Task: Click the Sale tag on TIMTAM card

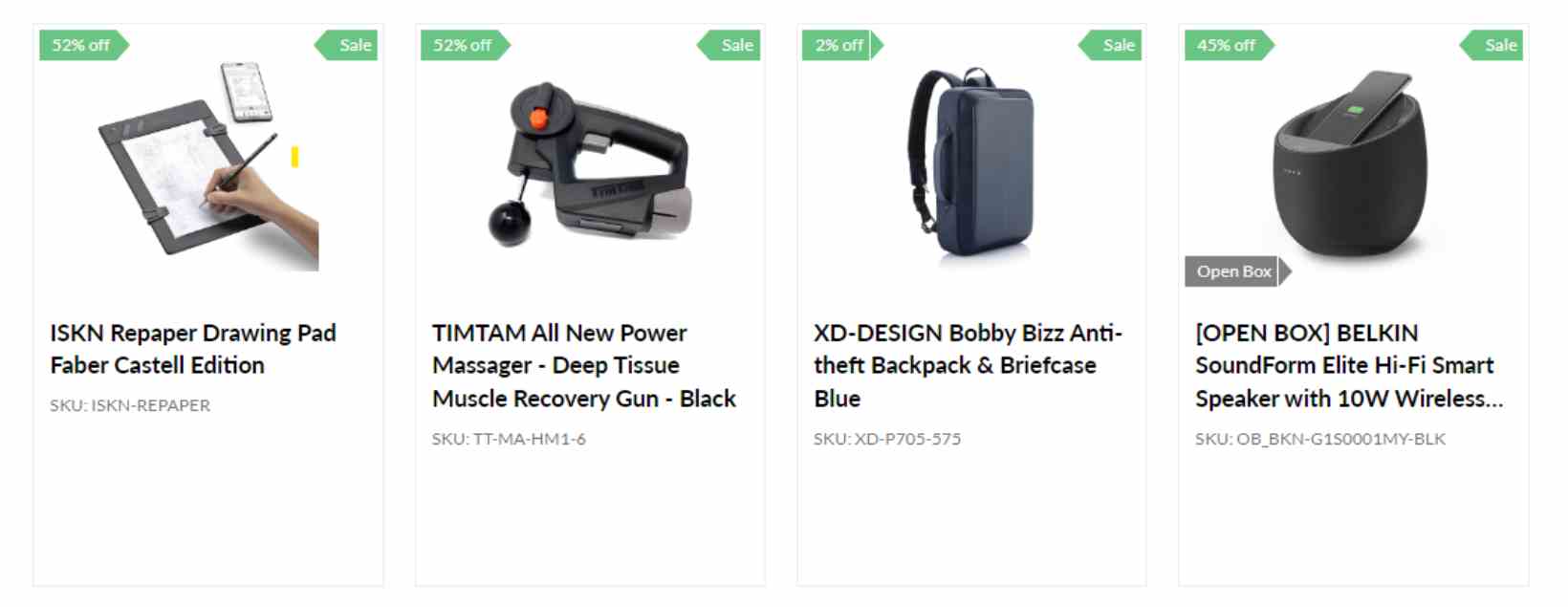Action: (729, 45)
